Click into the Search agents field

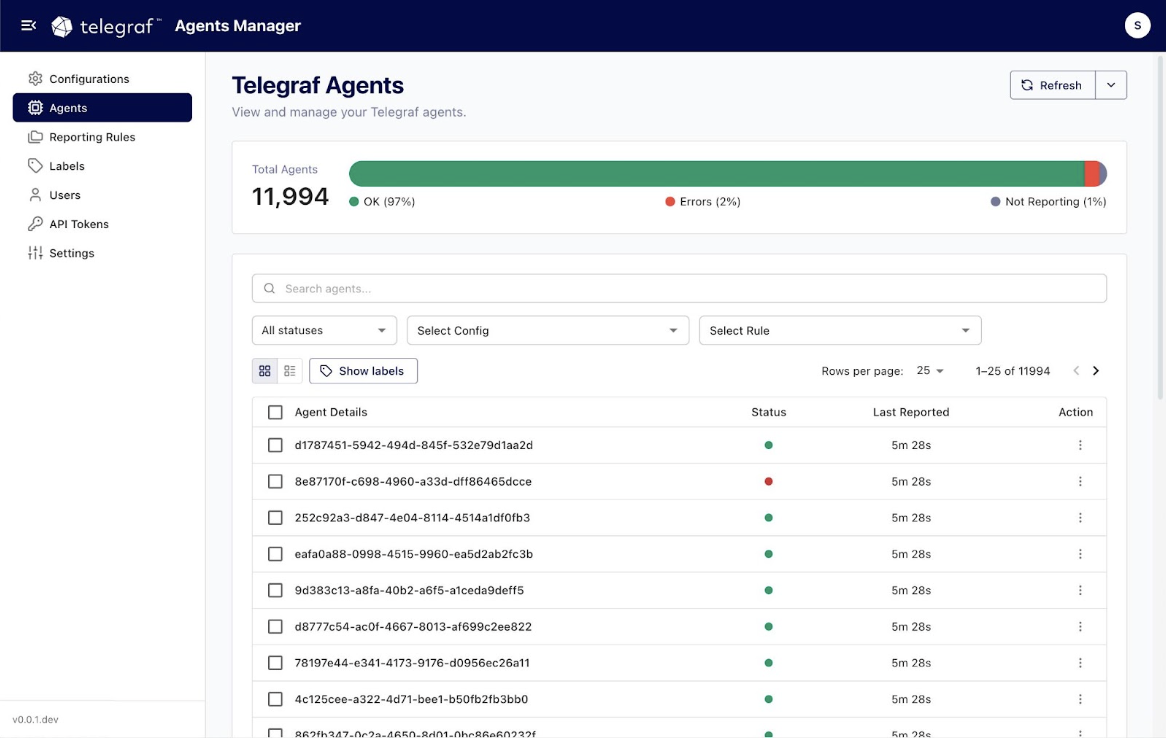pos(679,288)
